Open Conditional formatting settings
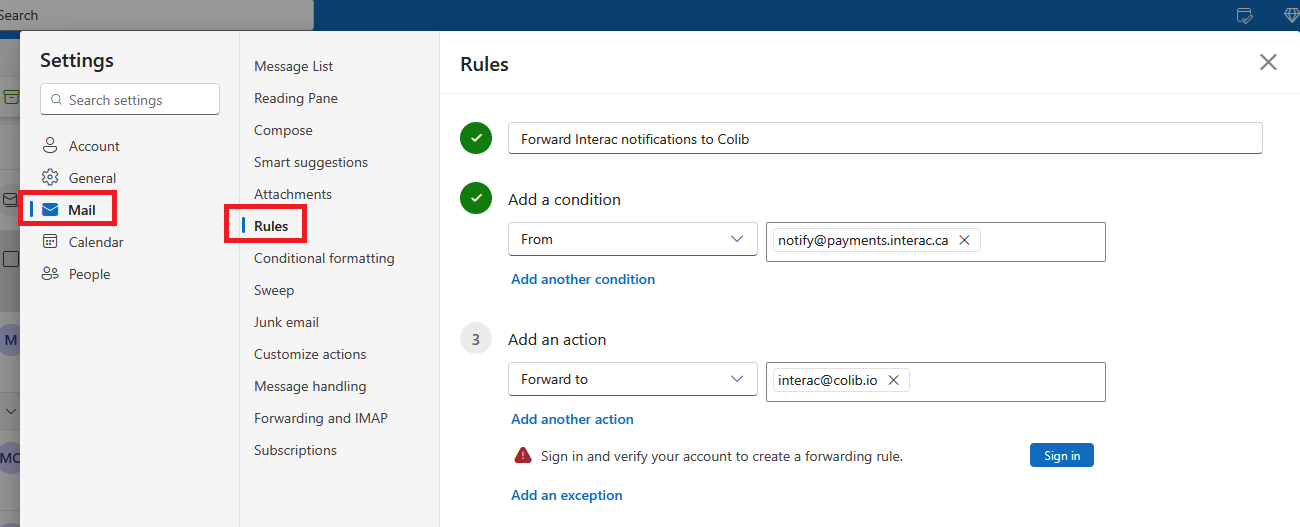Viewport: 1300px width, 527px height. point(324,258)
